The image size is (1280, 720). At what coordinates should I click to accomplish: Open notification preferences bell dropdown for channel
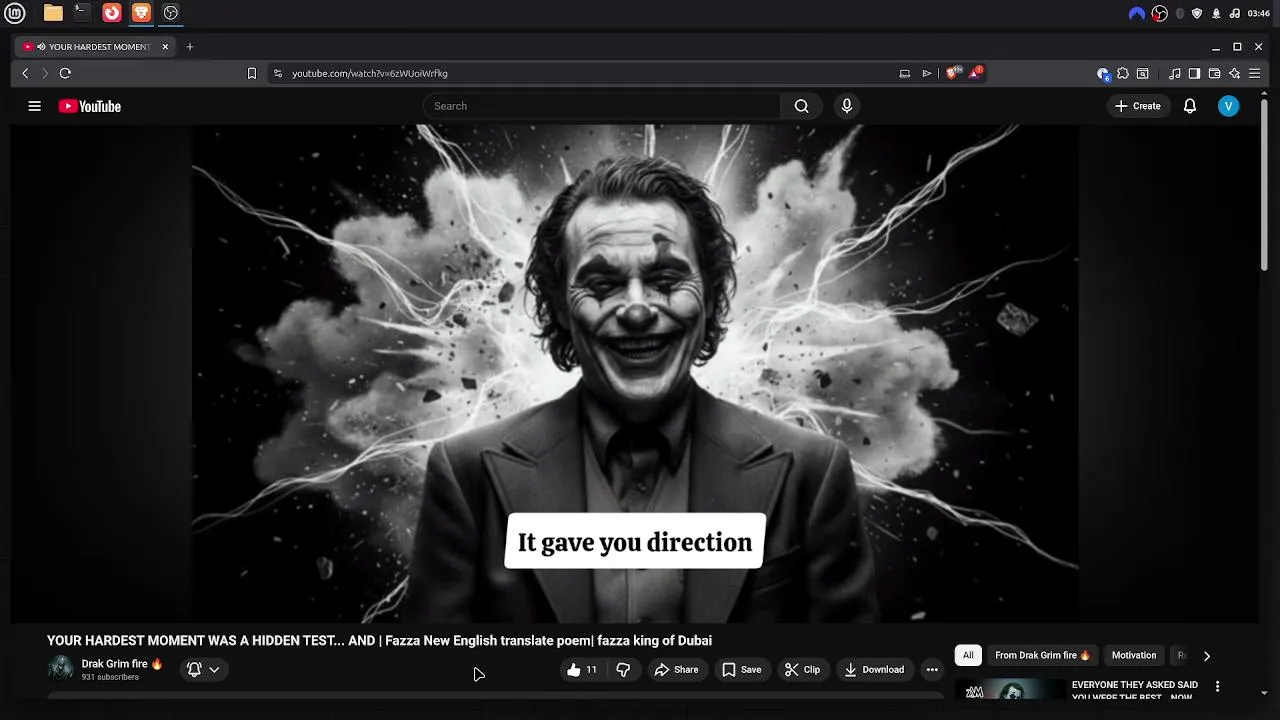202,670
